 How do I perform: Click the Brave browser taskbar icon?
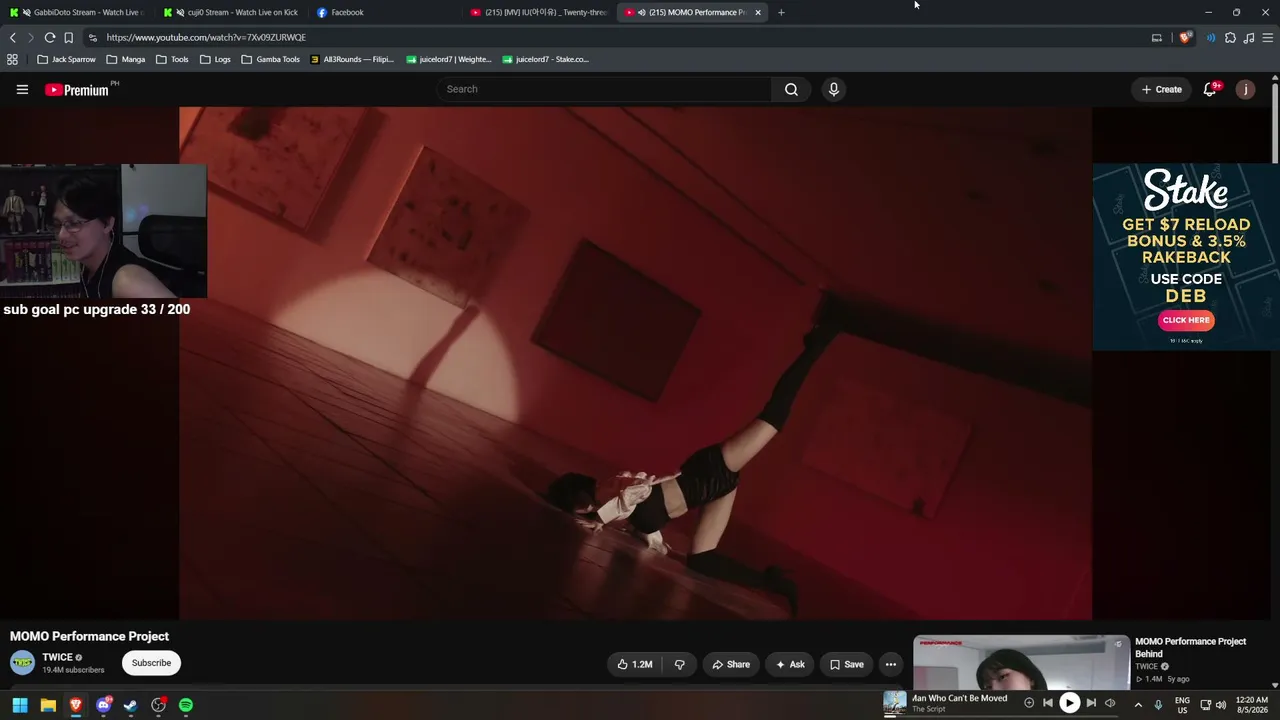point(75,705)
